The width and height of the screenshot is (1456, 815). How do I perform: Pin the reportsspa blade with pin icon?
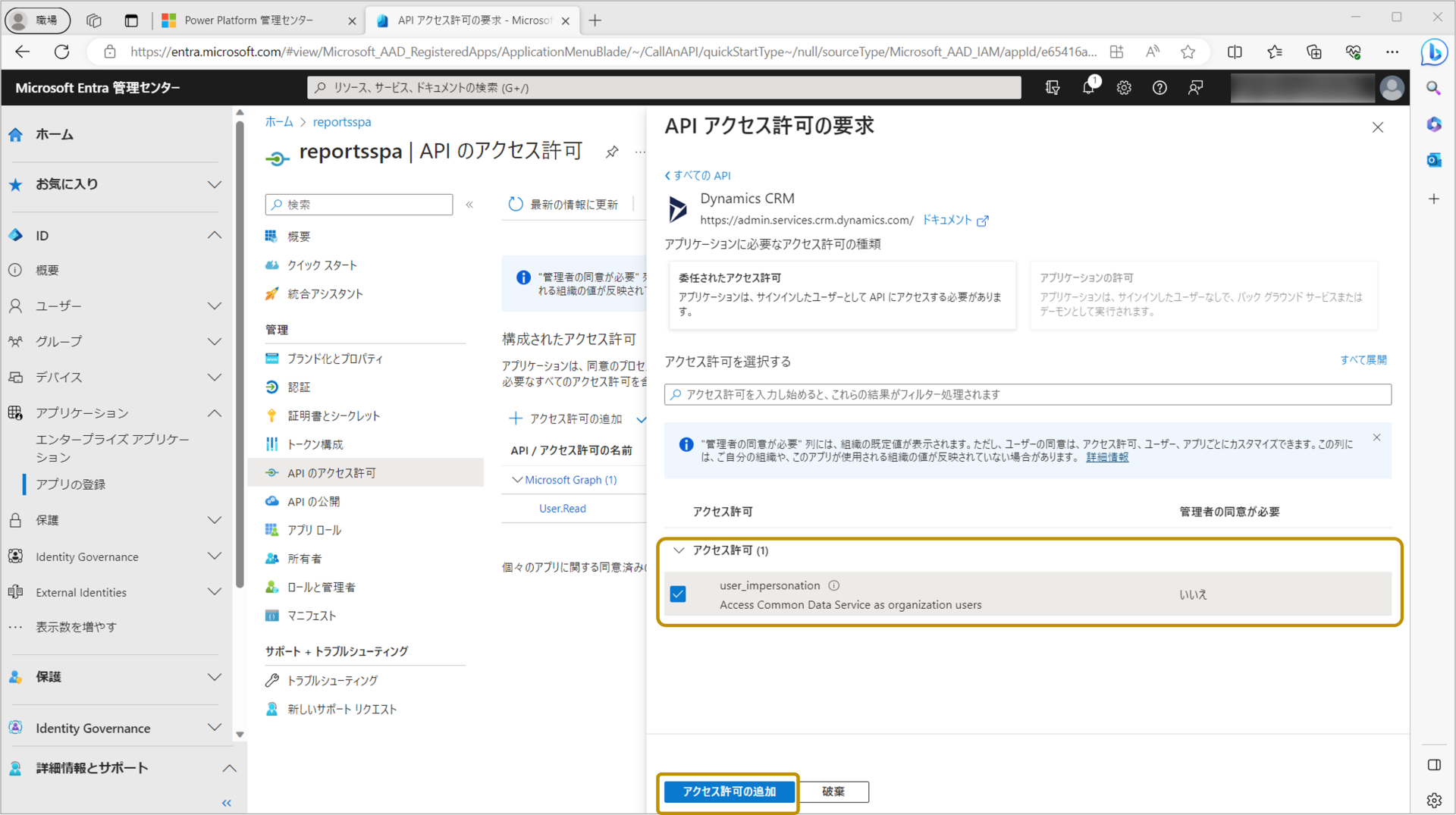612,152
